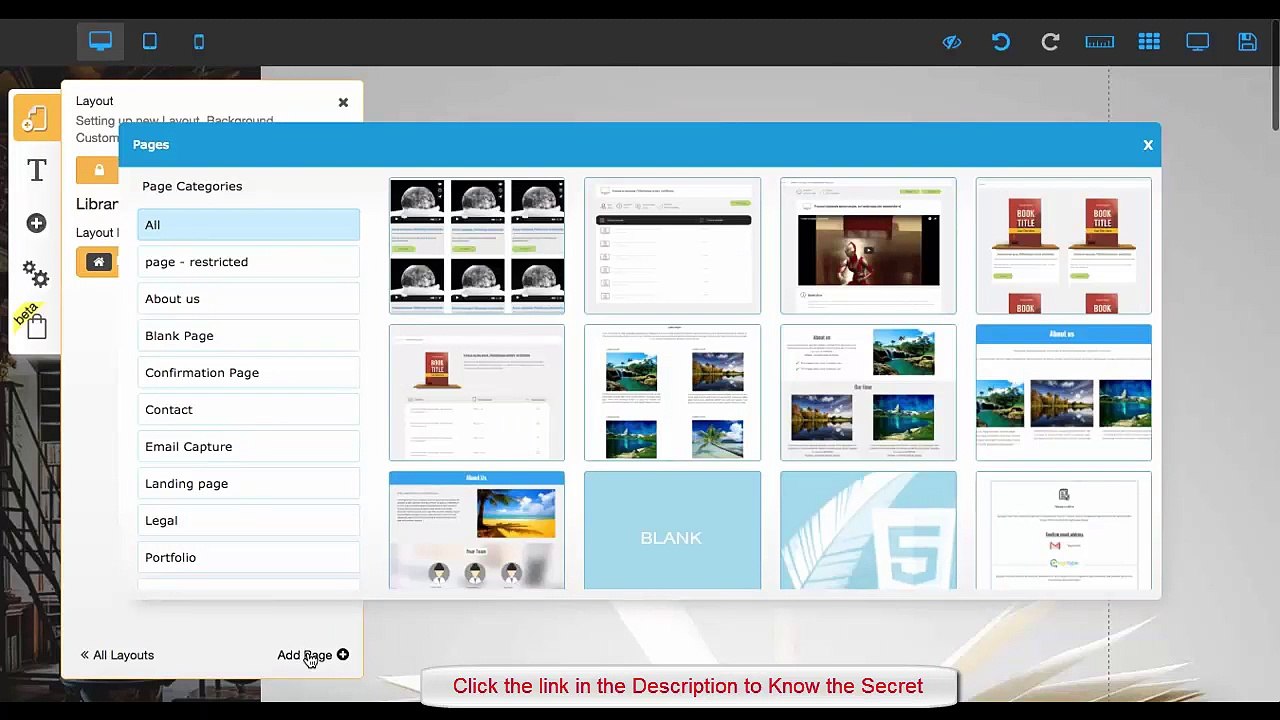Select the Text tool in sidebar

pyautogui.click(x=36, y=171)
